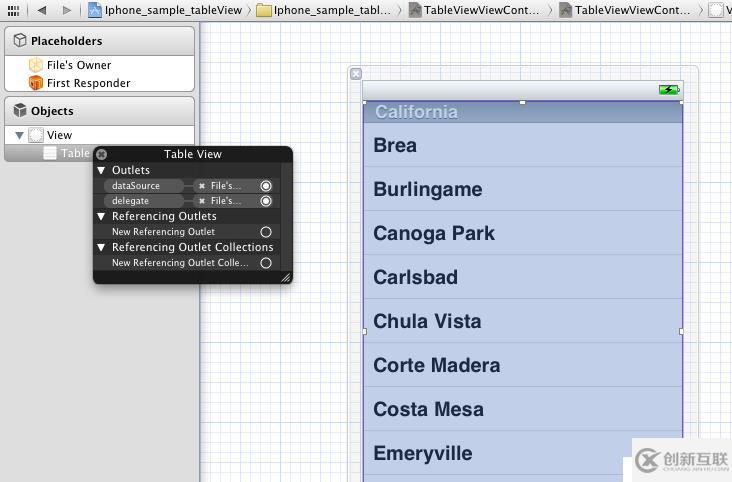Select the Burlingame table cell

tap(523, 189)
